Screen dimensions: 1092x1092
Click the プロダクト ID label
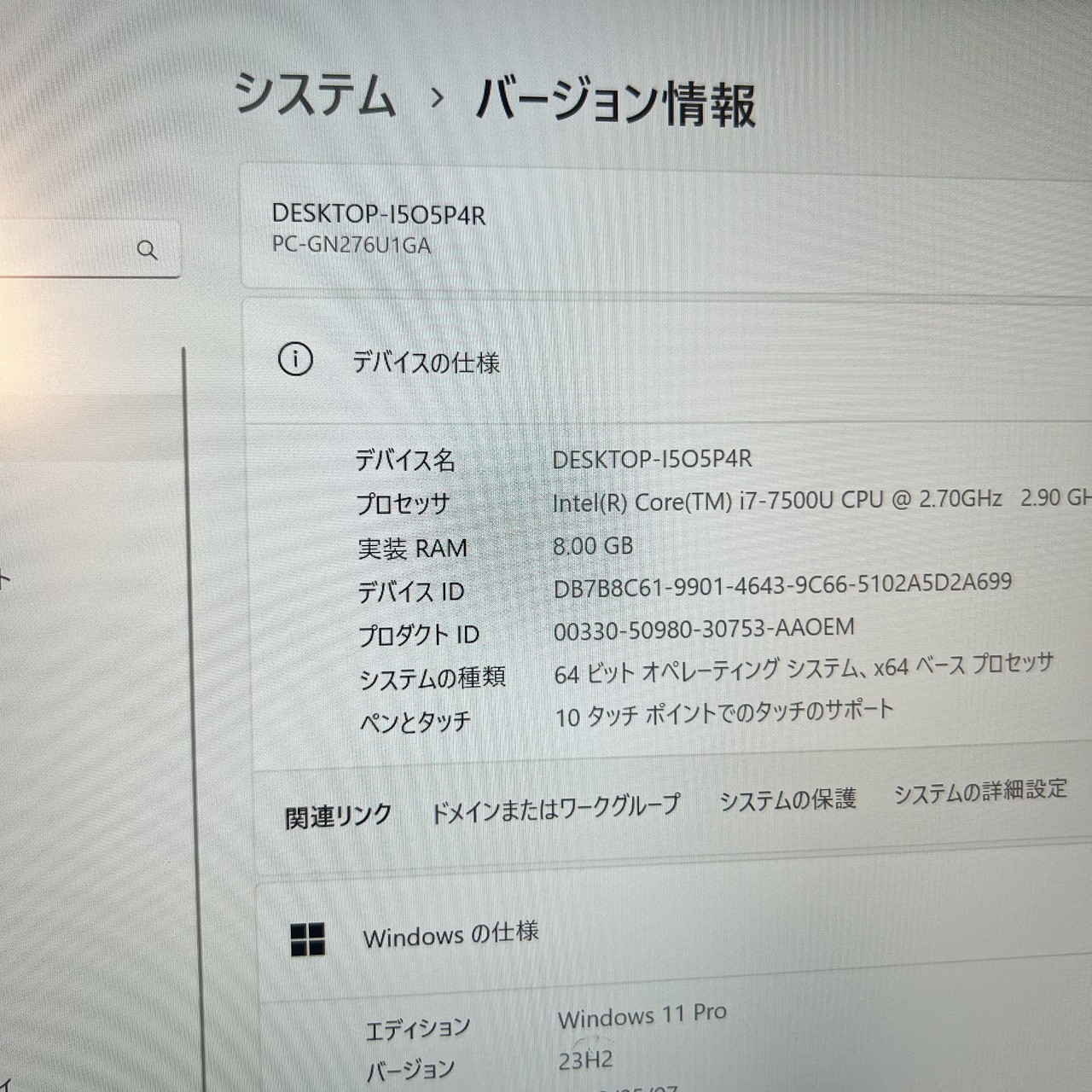click(x=419, y=635)
